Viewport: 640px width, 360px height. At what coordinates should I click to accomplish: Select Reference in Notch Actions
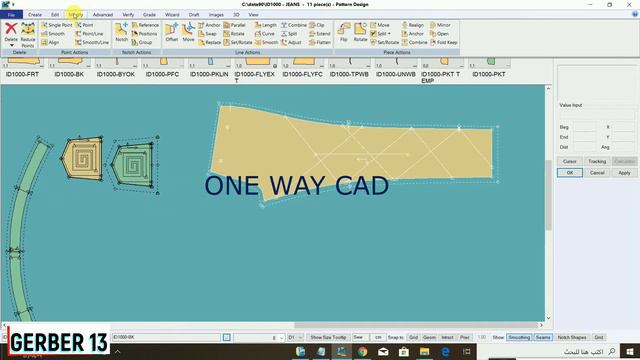click(145, 25)
